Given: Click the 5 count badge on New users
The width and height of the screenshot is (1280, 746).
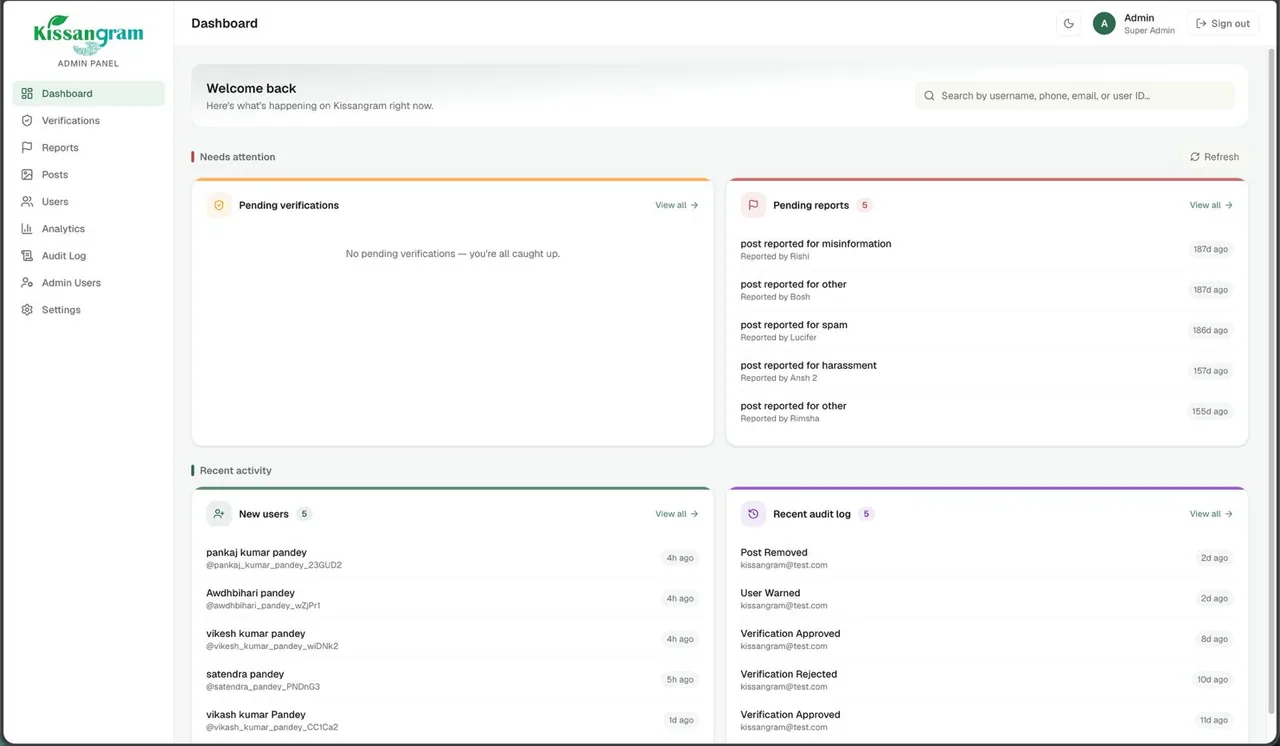Looking at the screenshot, I should click(304, 514).
